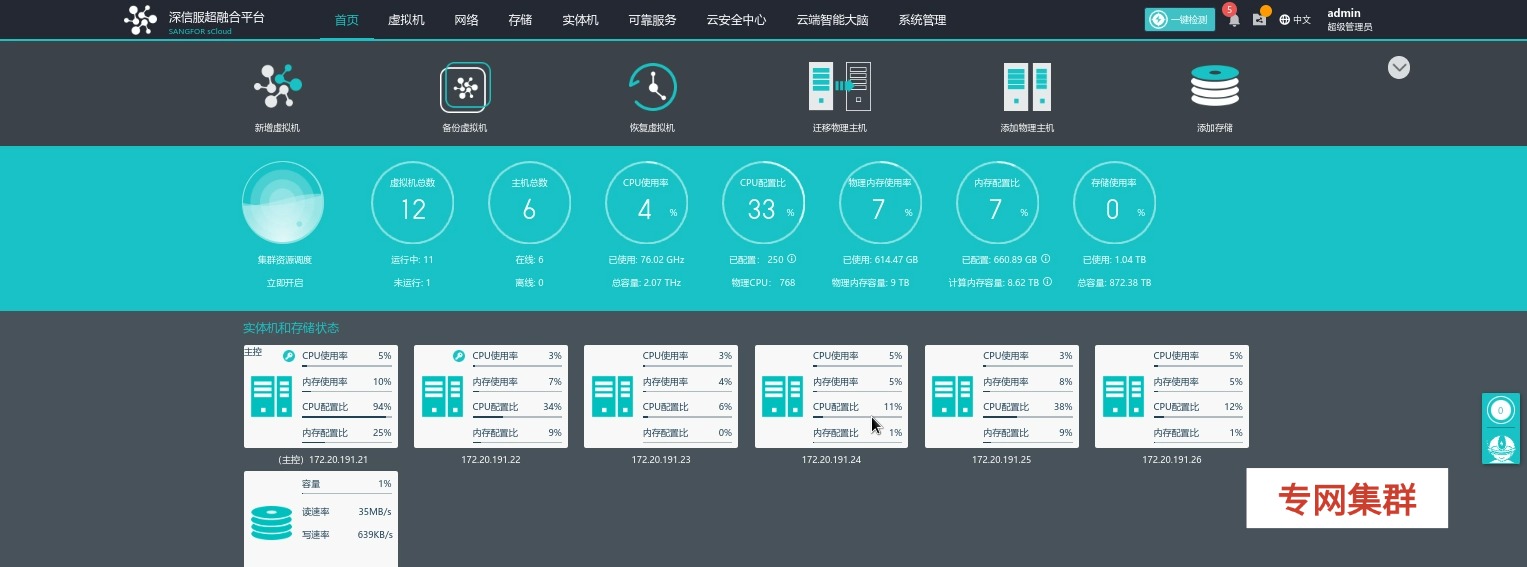Click the 添加物理主机 server icon
Image resolution: width=1527 pixels, height=567 pixels.
(1027, 87)
